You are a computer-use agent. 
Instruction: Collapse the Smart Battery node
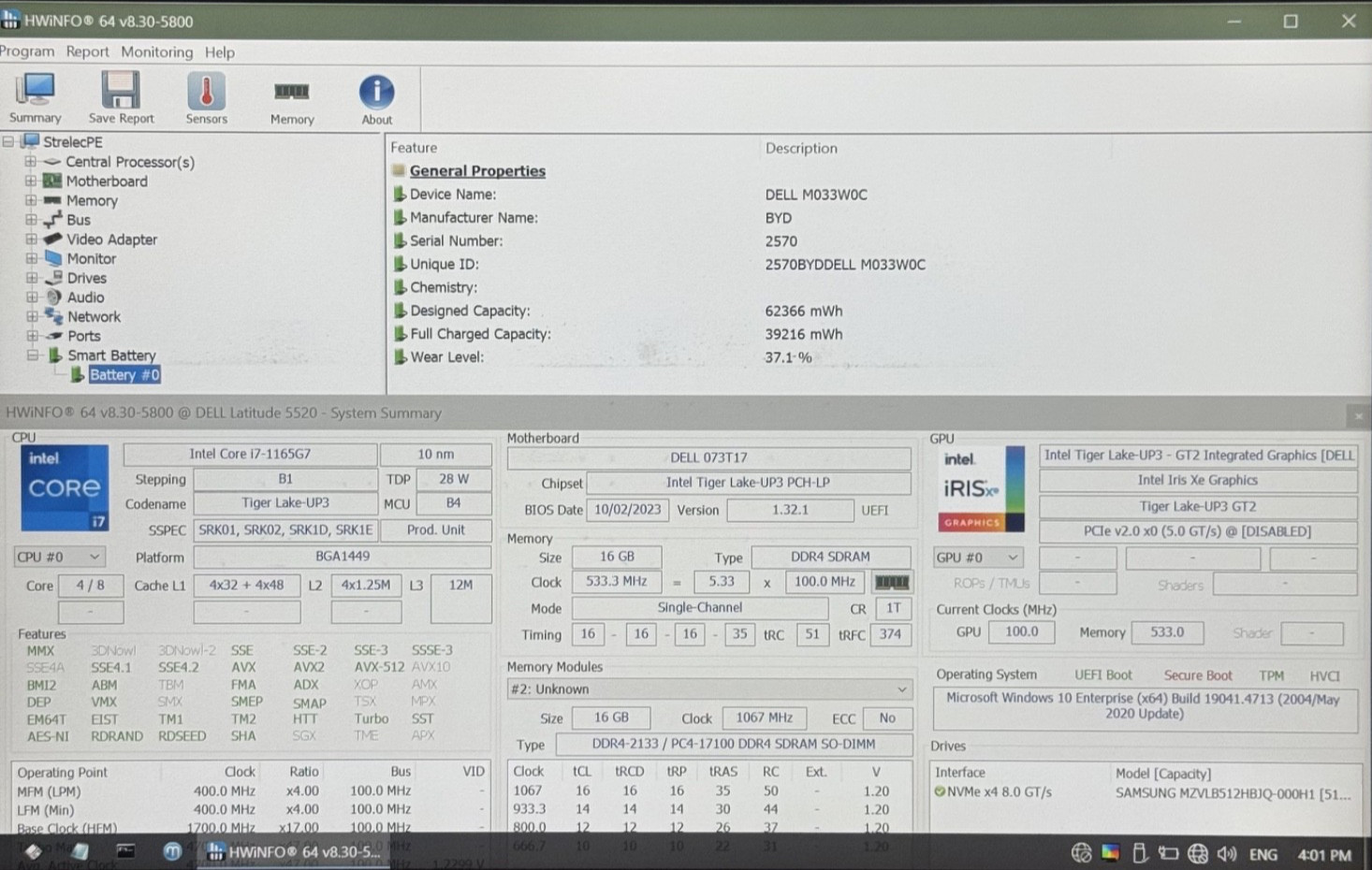click(32, 355)
